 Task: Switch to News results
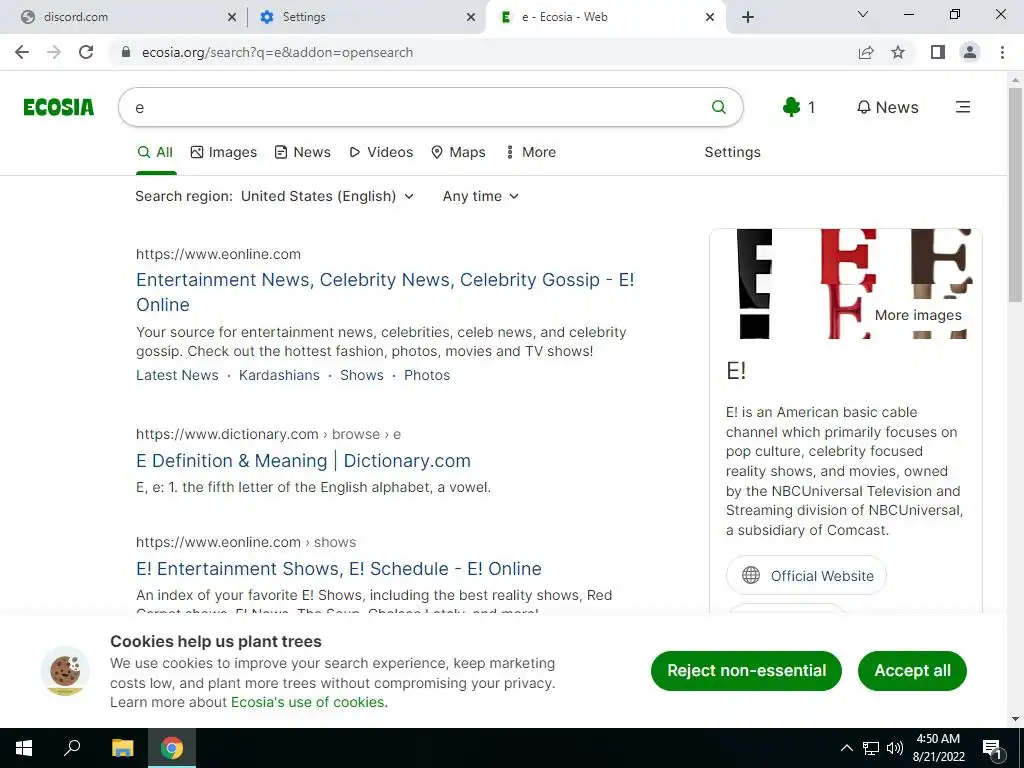tap(302, 152)
